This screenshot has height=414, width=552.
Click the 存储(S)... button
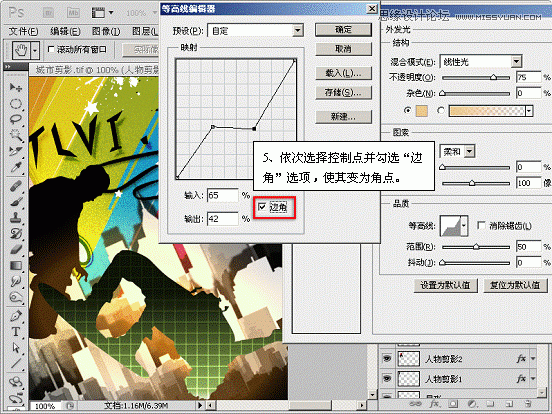(343, 93)
